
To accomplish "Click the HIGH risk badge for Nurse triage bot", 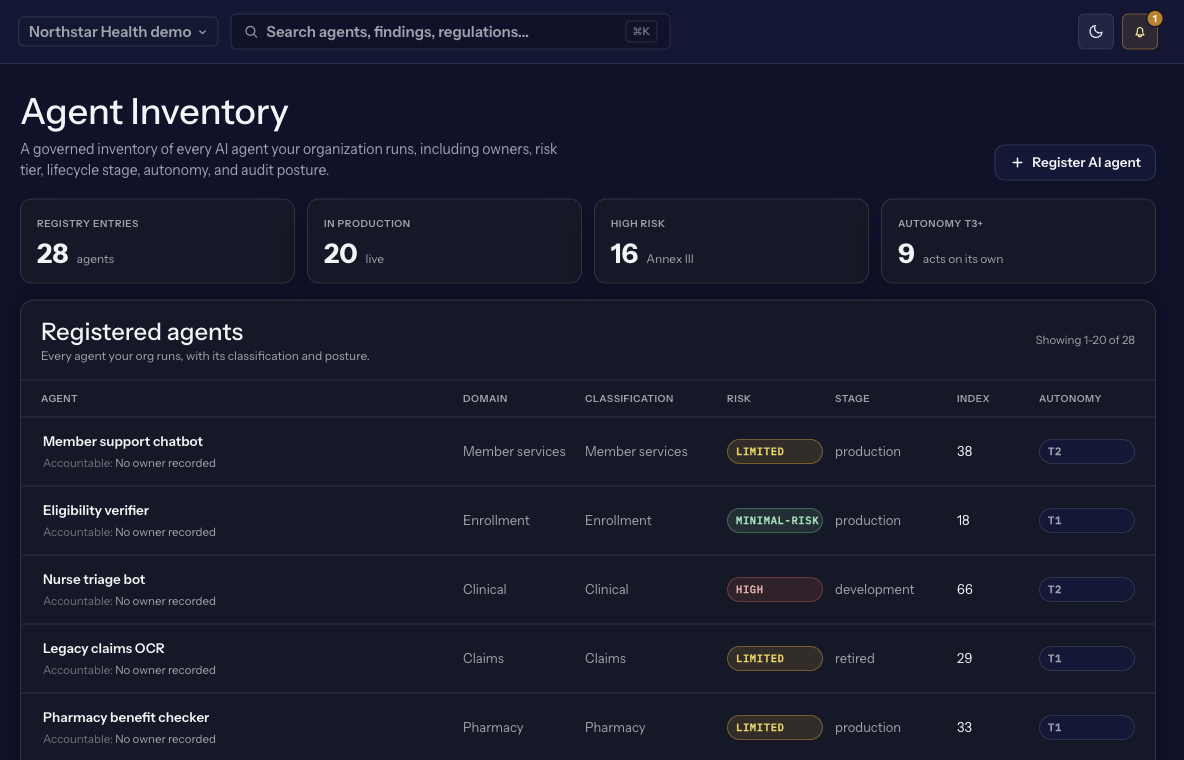I will pos(775,589).
